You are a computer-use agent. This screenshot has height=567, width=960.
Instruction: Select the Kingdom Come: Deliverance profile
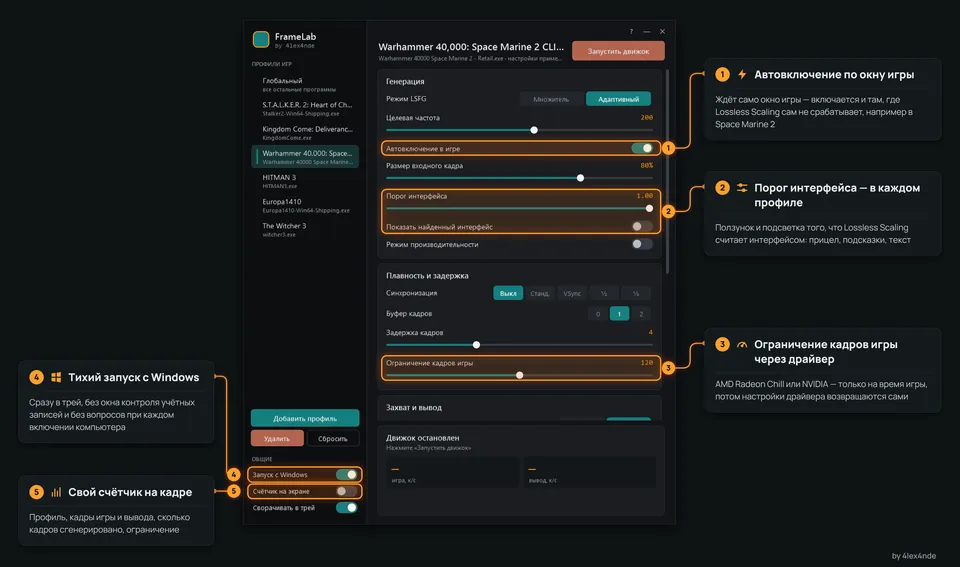pyautogui.click(x=305, y=133)
